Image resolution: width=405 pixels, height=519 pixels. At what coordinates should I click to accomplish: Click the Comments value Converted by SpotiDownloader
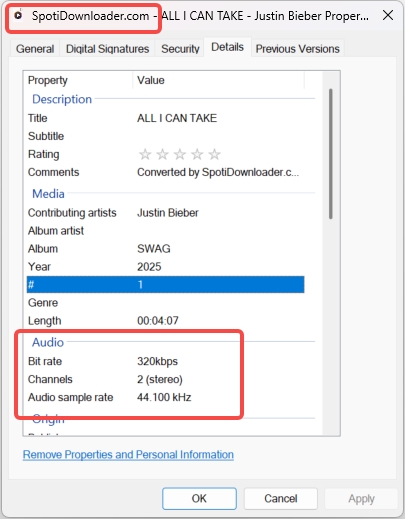pos(218,172)
